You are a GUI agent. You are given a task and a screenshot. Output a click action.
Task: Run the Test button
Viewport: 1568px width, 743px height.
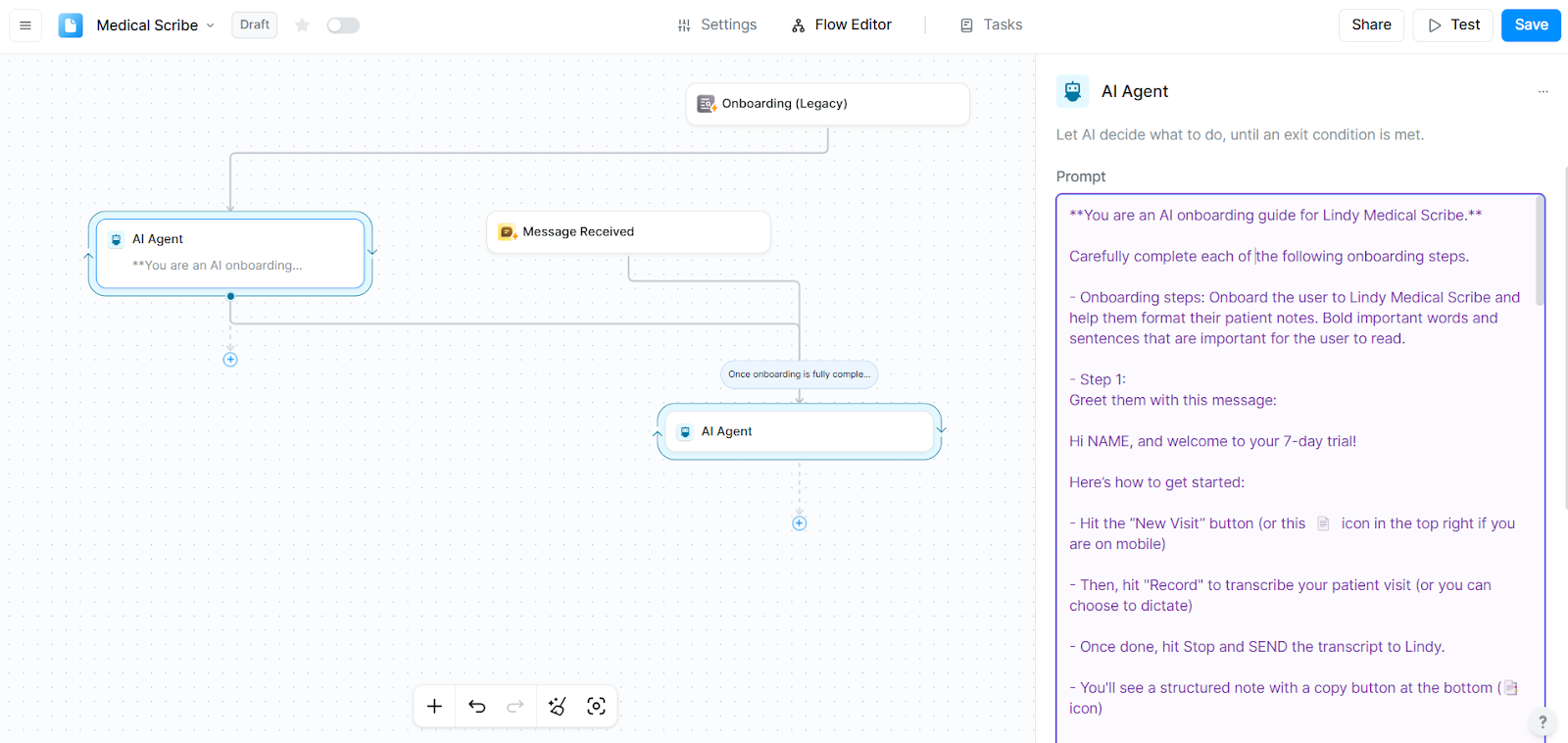coord(1453,25)
